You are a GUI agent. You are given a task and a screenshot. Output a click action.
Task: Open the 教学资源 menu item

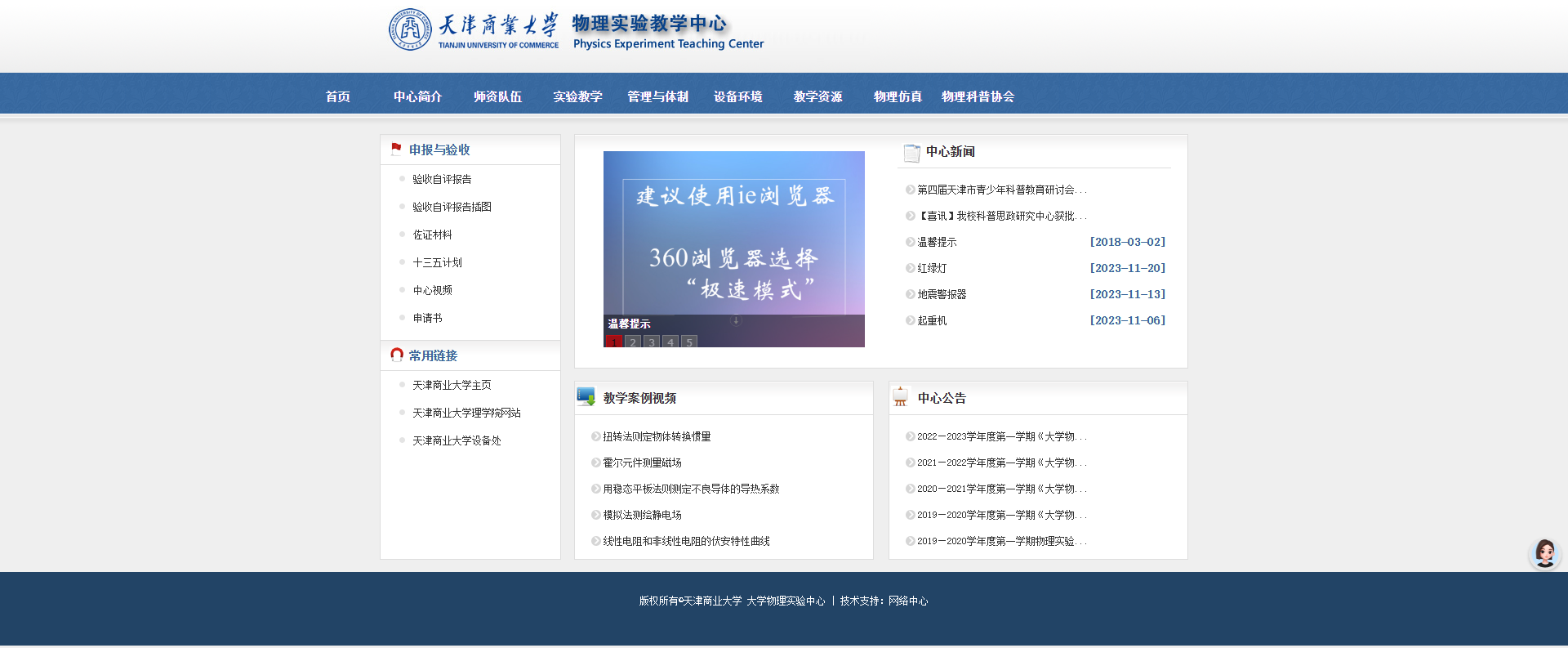point(817,96)
